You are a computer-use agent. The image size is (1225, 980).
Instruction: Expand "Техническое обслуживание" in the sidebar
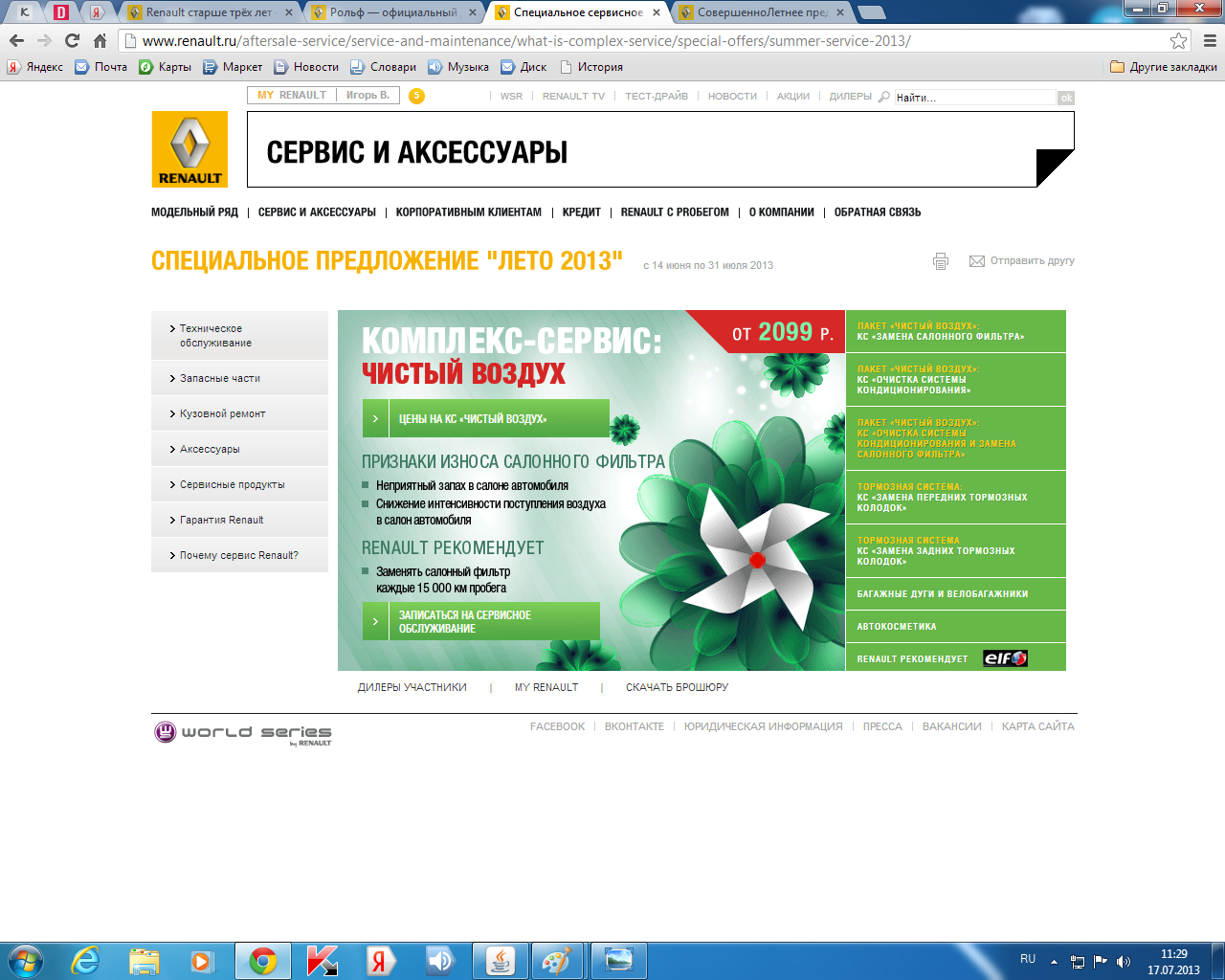point(239,335)
